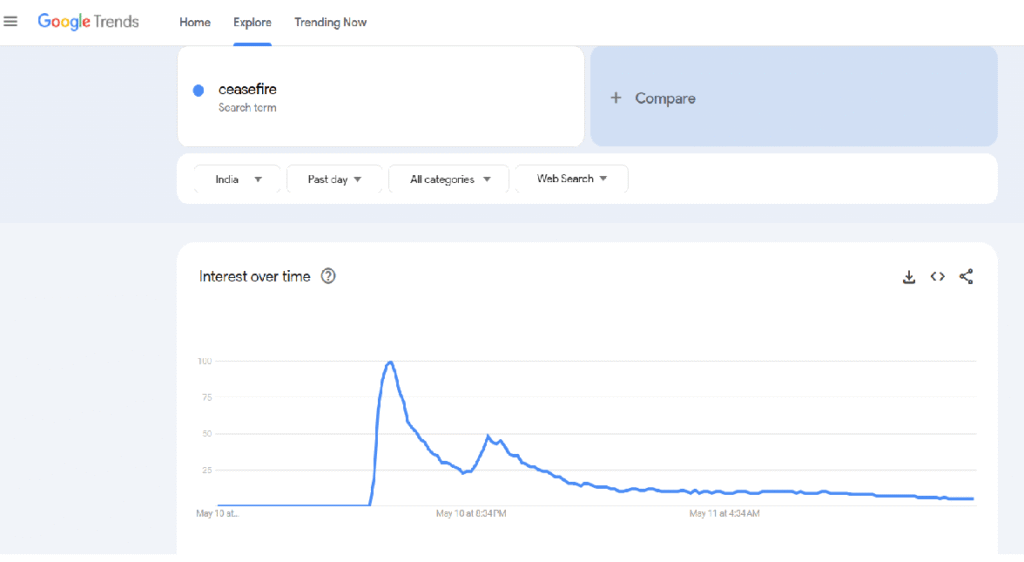The width and height of the screenshot is (1024, 562).
Task: Click the Interest over time heading
Action: pyautogui.click(x=255, y=276)
